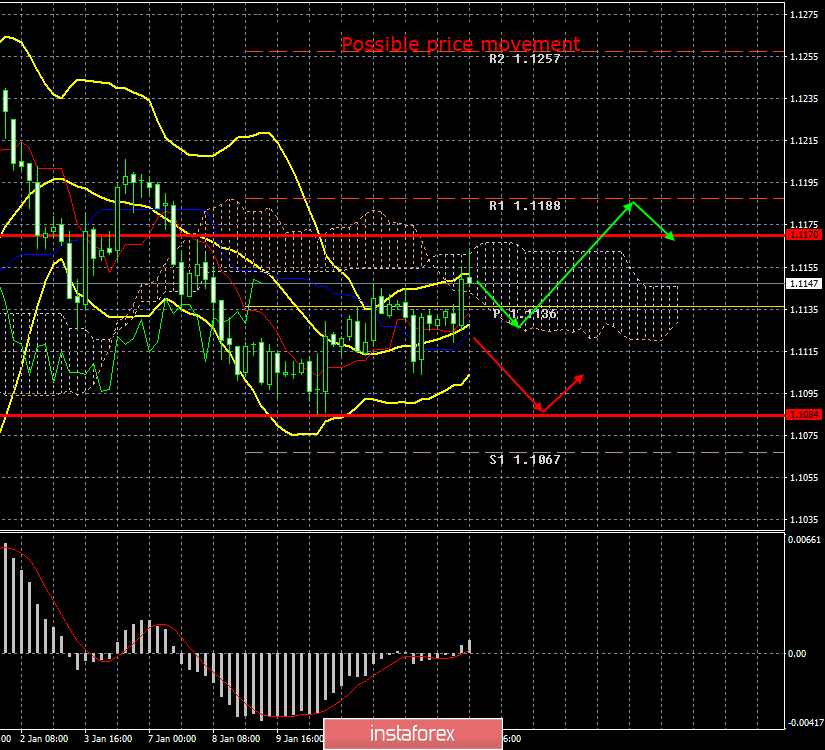Click the 1.1215 price scale label
The height and width of the screenshot is (750, 825).
(804, 141)
